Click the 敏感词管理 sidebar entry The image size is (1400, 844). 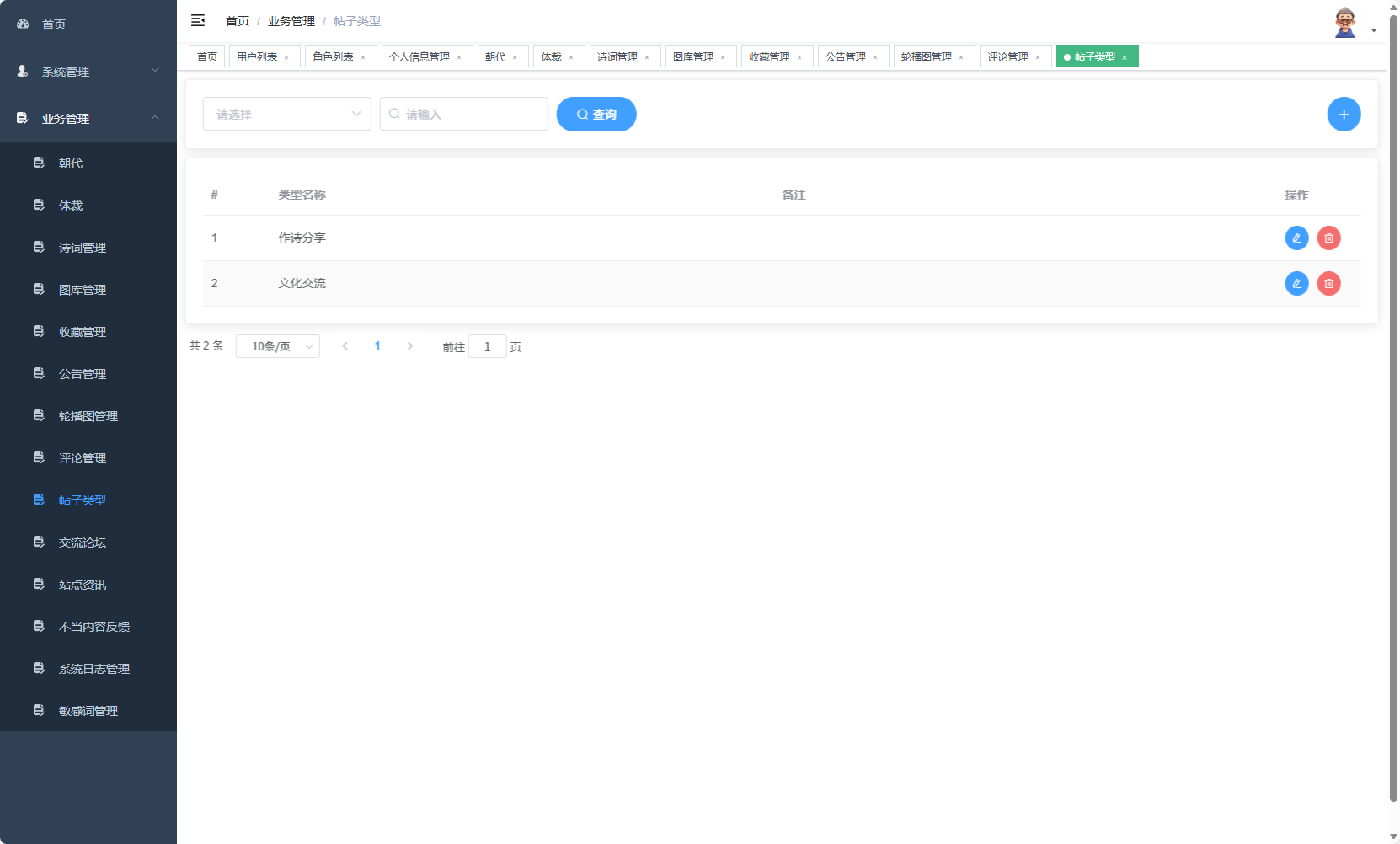tap(88, 710)
